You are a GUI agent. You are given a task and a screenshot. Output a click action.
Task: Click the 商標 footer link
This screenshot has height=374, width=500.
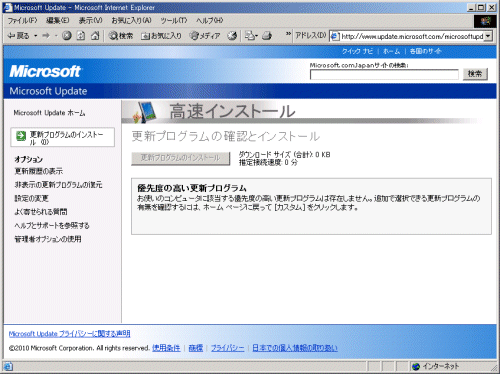pyautogui.click(x=196, y=348)
